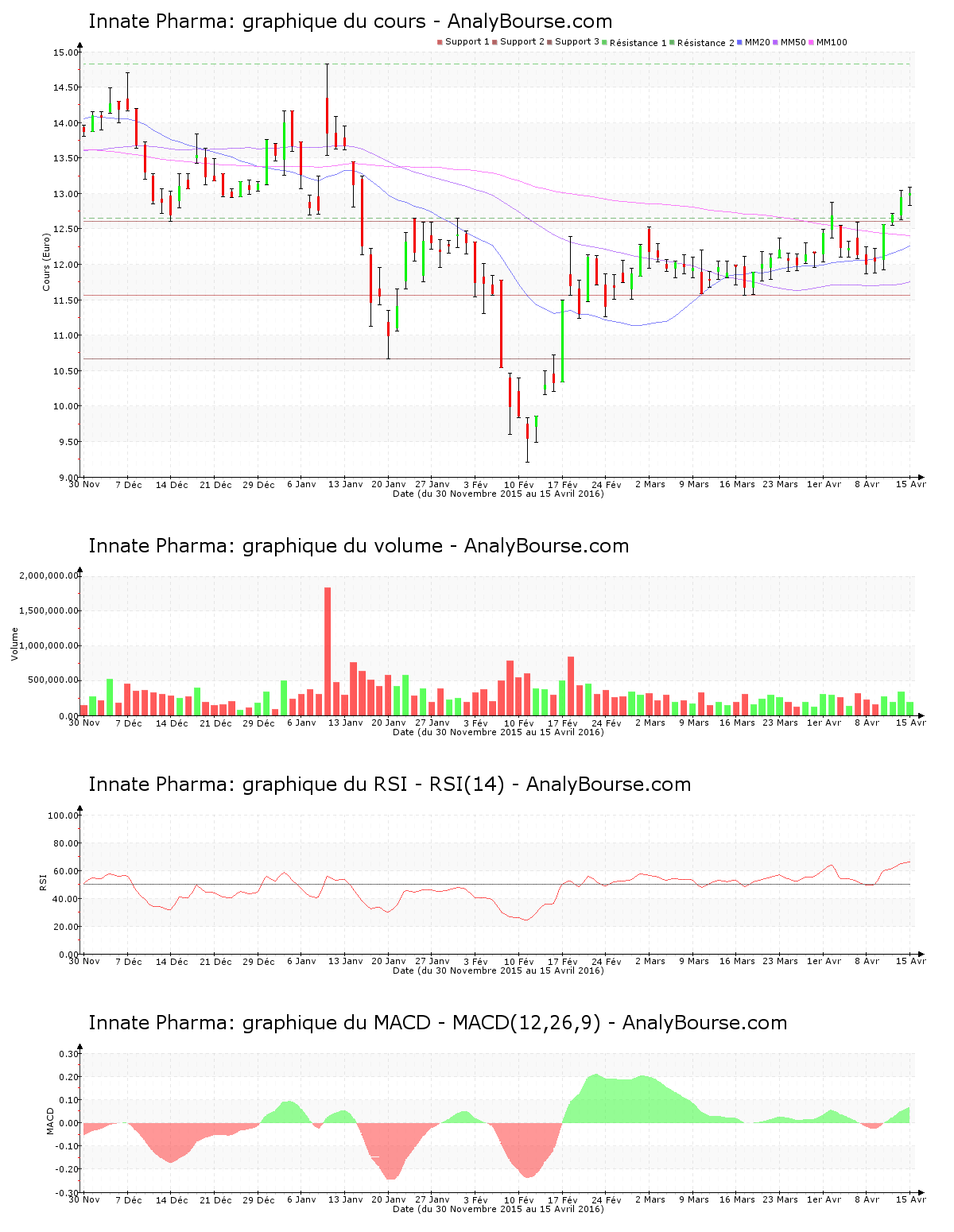
Task: Click the 'Volume' vertical axis label
Action: 14,644
